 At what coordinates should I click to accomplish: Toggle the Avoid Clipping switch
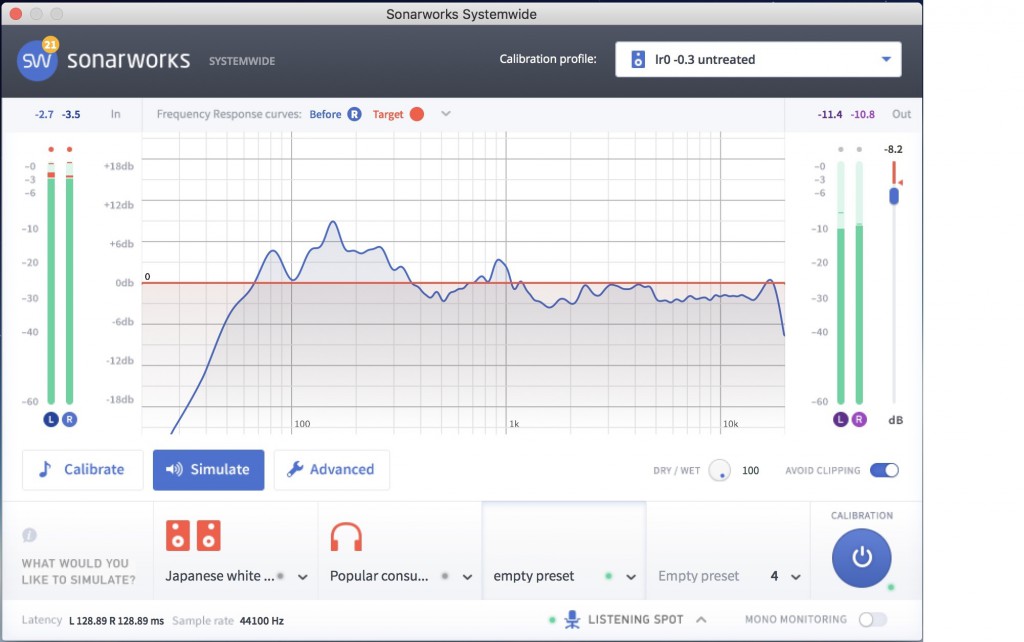tap(884, 470)
